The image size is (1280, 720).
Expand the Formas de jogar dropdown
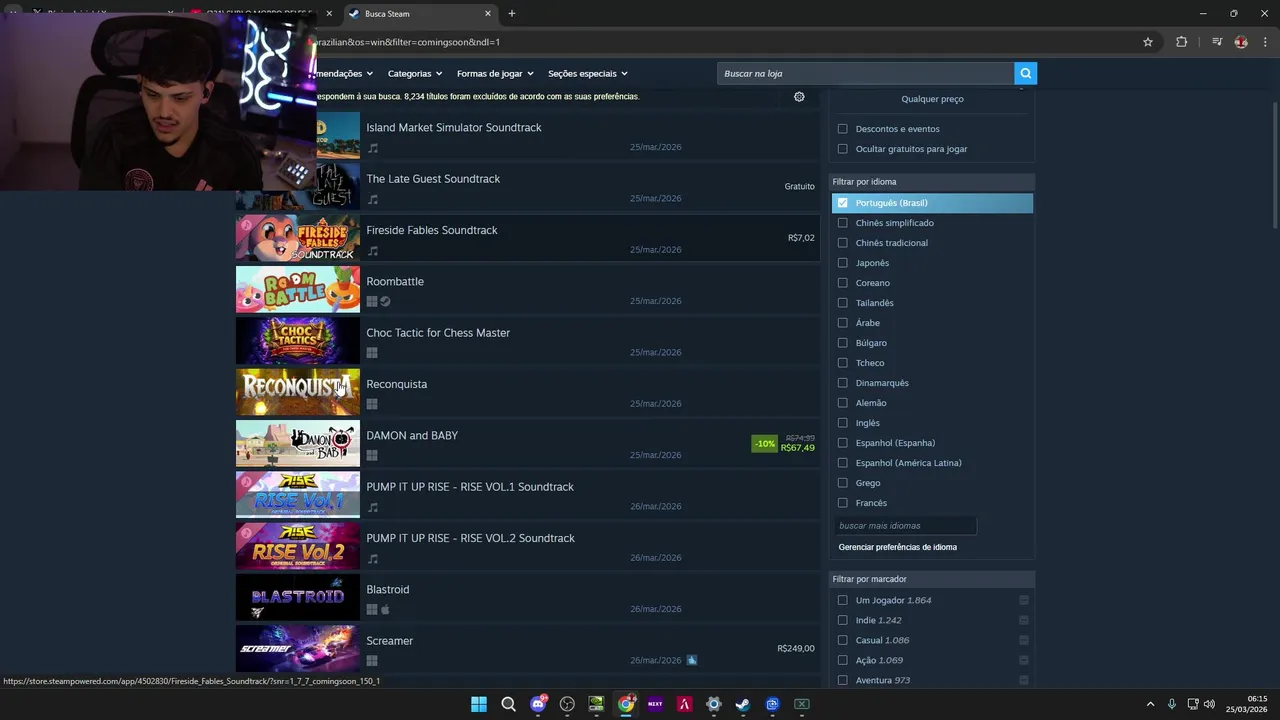tap(495, 73)
